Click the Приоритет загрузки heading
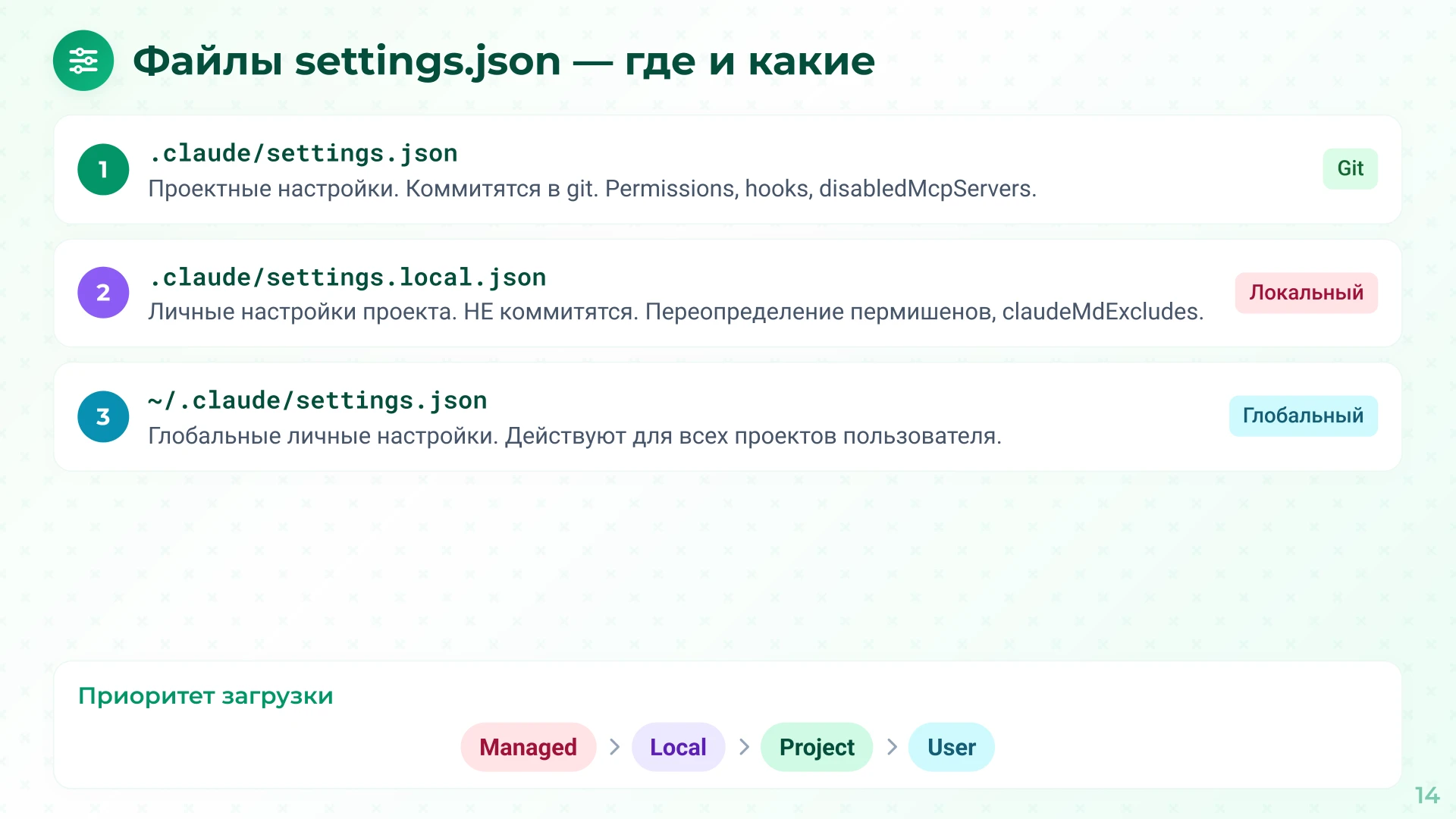Viewport: 1456px width, 819px height. (x=206, y=695)
